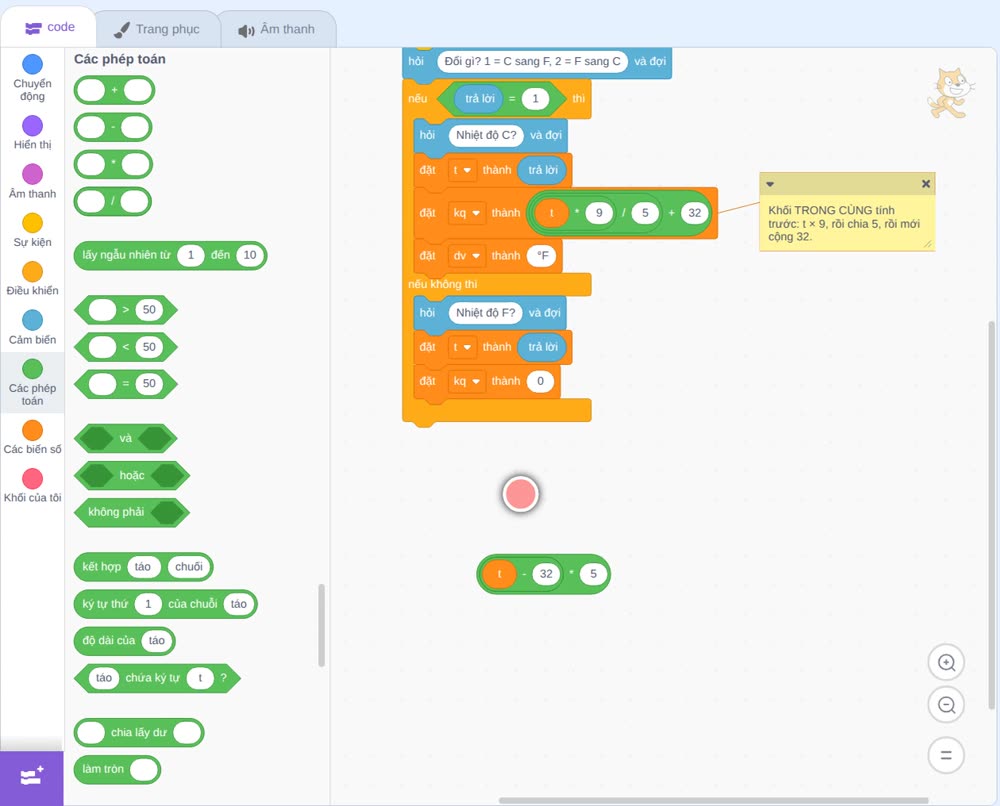The image size is (1000, 806).
Task: Select the 'và' boolean block
Action: pos(126,438)
